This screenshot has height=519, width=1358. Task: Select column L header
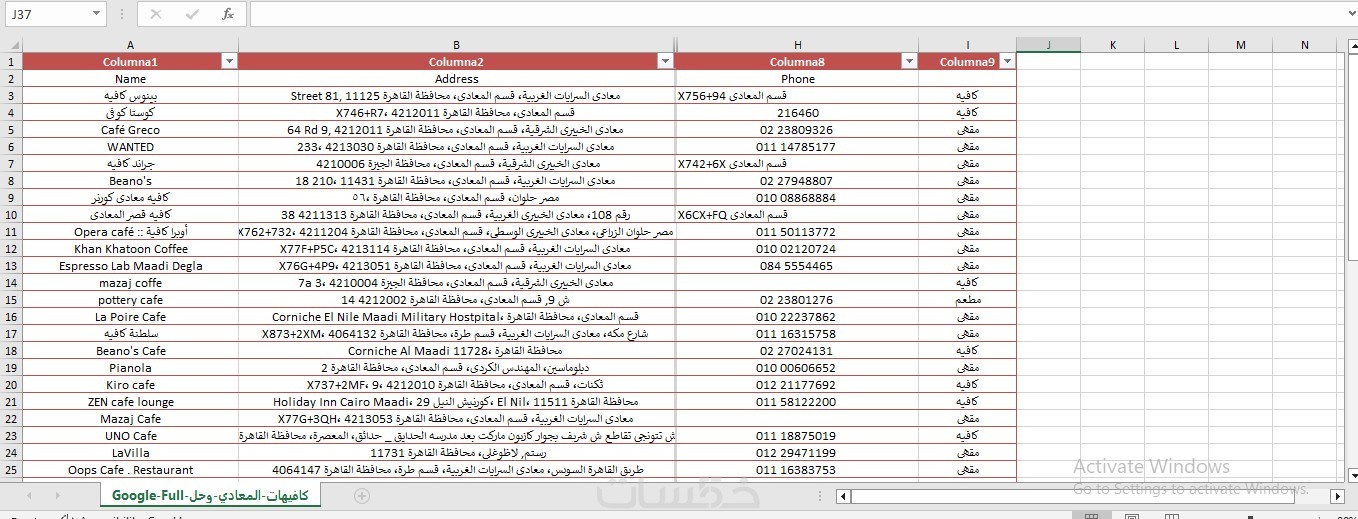(1176, 45)
